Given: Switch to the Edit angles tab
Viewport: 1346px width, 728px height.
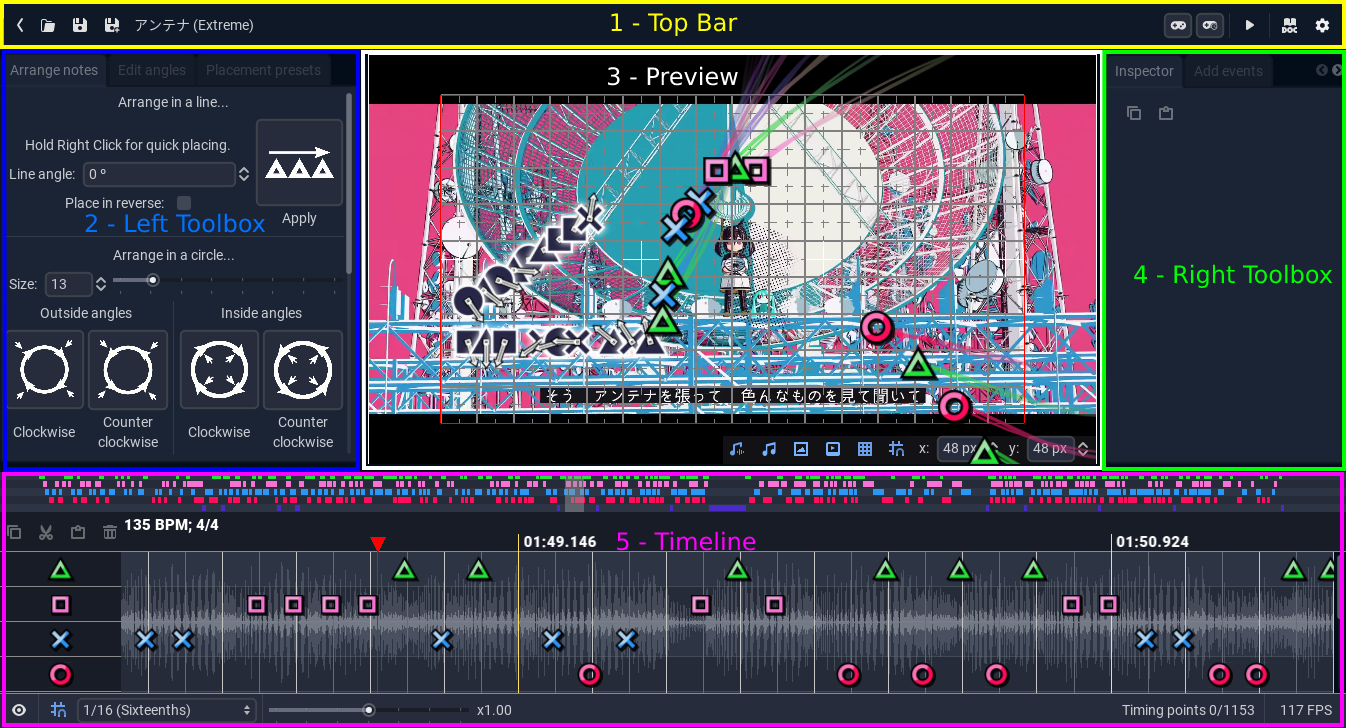Looking at the screenshot, I should (x=152, y=70).
